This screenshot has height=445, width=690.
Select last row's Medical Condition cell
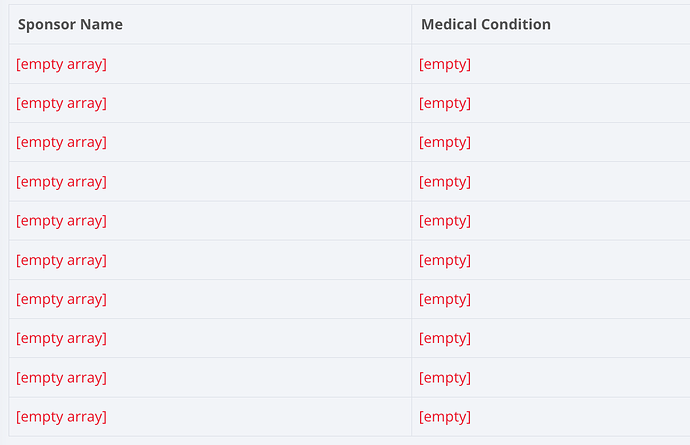click(445, 416)
